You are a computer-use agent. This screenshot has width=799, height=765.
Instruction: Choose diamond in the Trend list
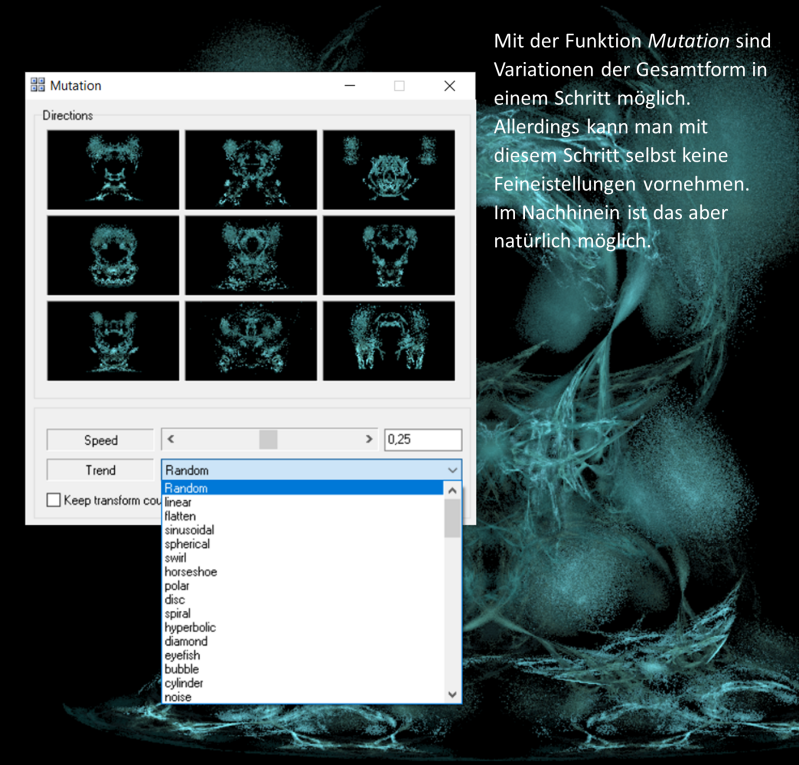[x=303, y=641]
